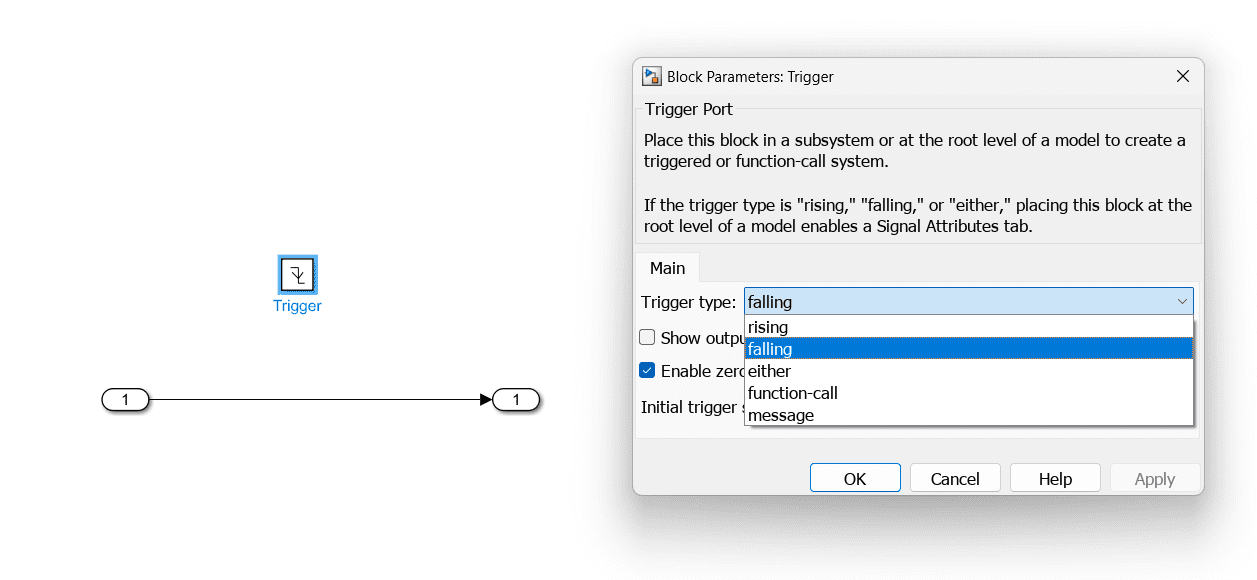Click the Apply button
Viewport: 1257px width, 580px height.
(x=1154, y=479)
